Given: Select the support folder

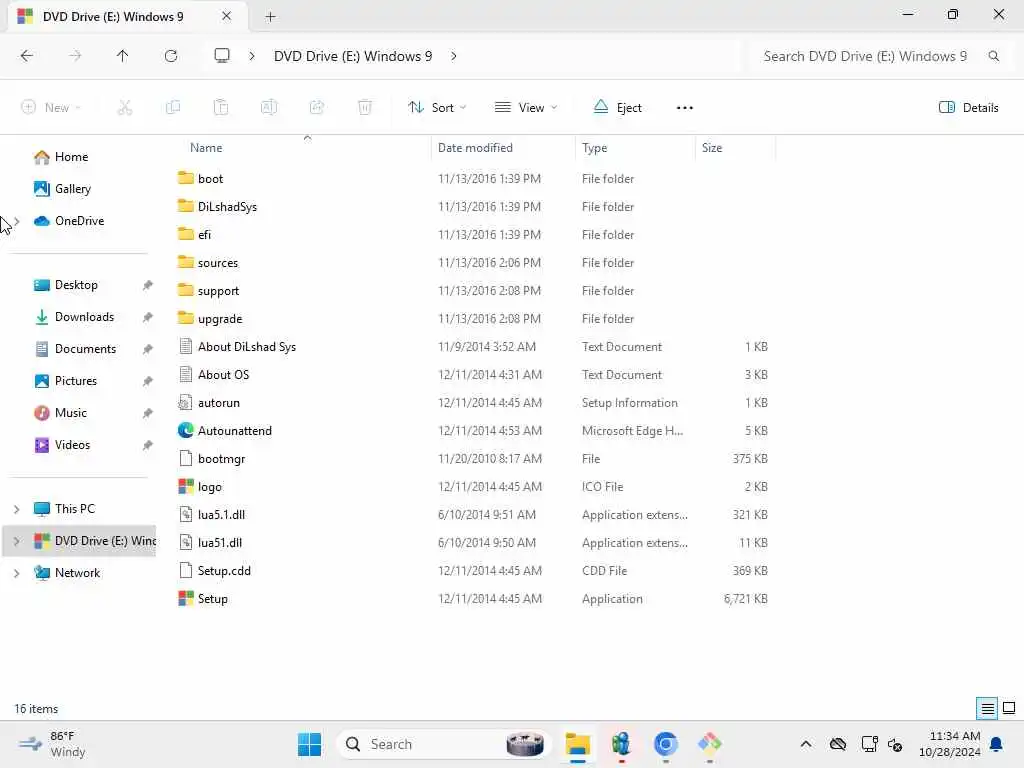Looking at the screenshot, I should [208, 291].
